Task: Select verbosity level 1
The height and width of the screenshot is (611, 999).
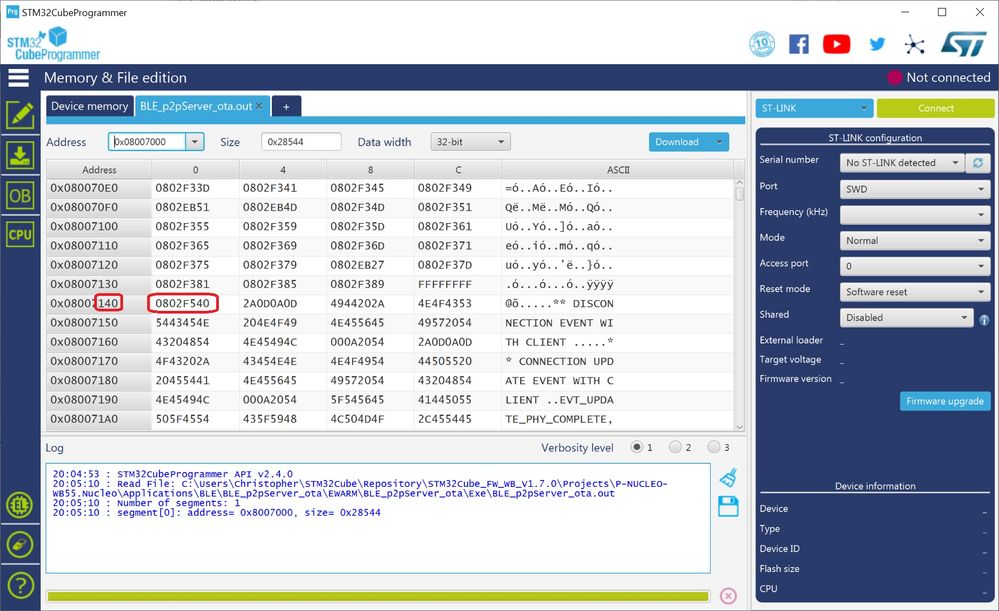Action: pos(636,447)
